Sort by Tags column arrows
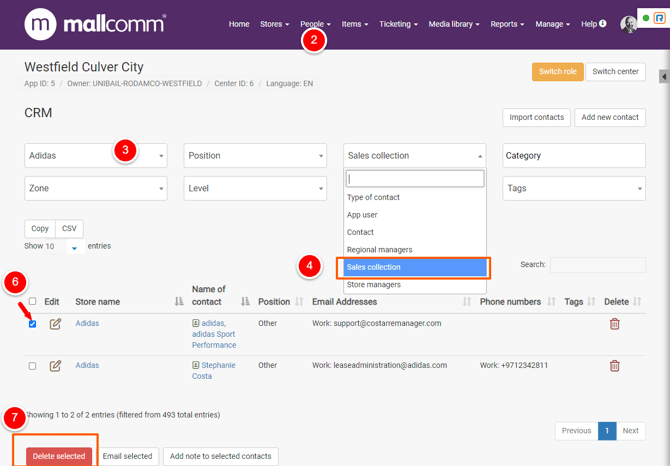This screenshot has height=466, width=670. (591, 302)
